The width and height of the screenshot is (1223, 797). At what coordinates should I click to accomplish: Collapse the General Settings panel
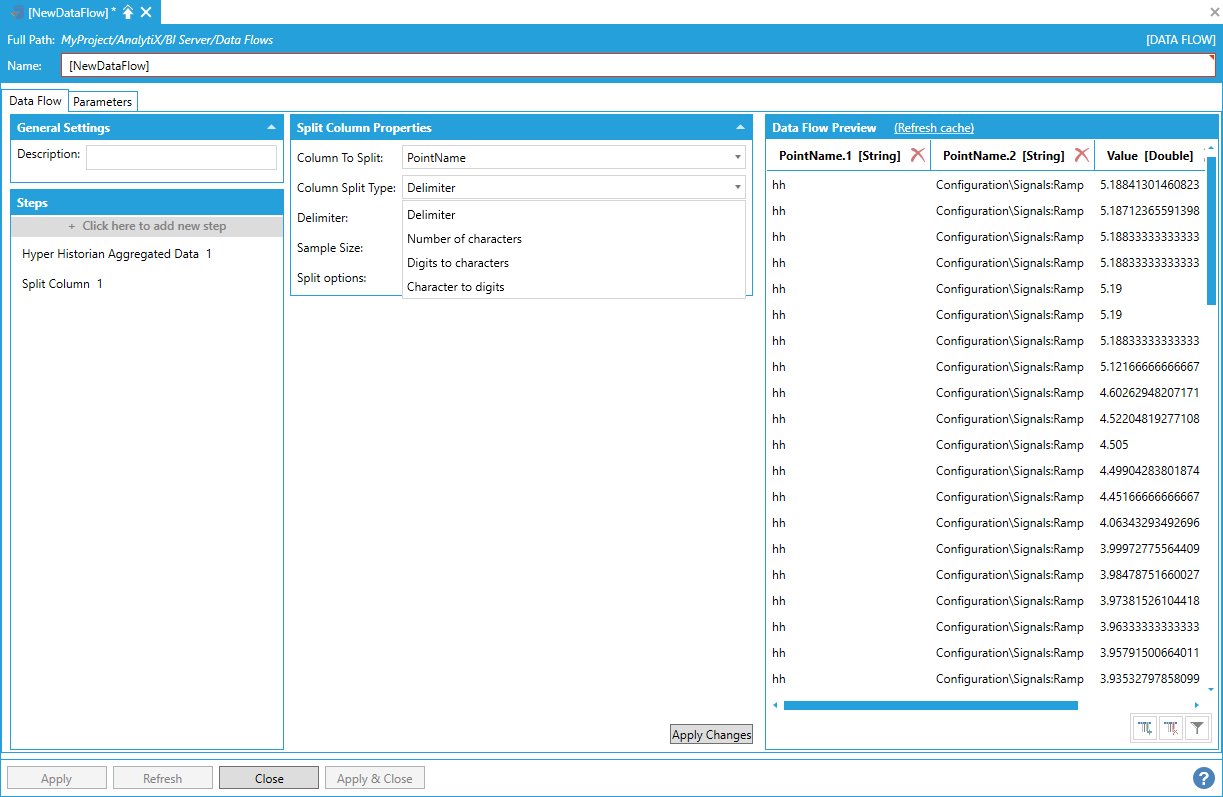(x=271, y=128)
